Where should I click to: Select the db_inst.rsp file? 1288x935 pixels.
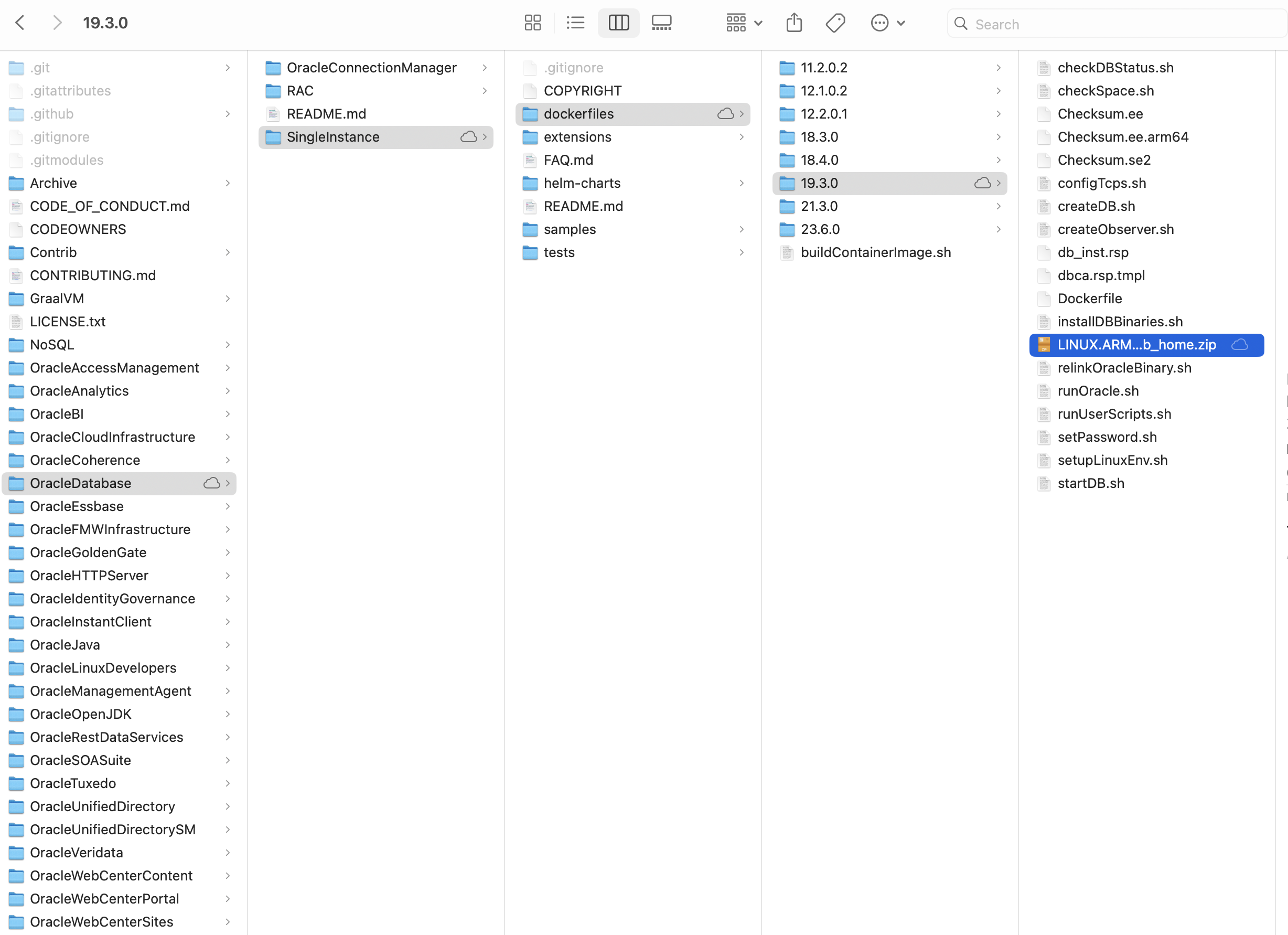coord(1146,252)
